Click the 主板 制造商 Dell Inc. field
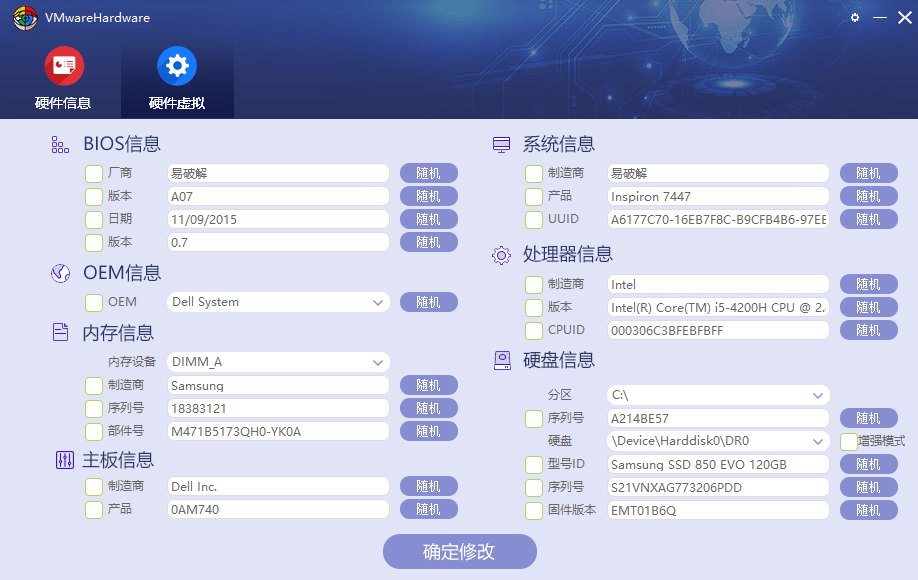918x580 pixels. [278, 486]
